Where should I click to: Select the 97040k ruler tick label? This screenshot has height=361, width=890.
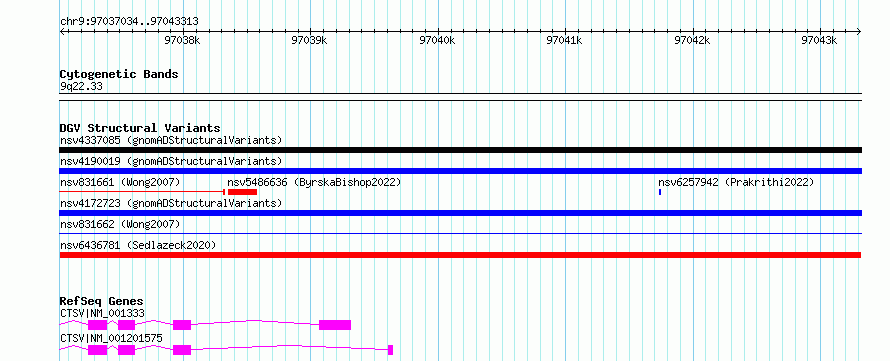coord(437,40)
